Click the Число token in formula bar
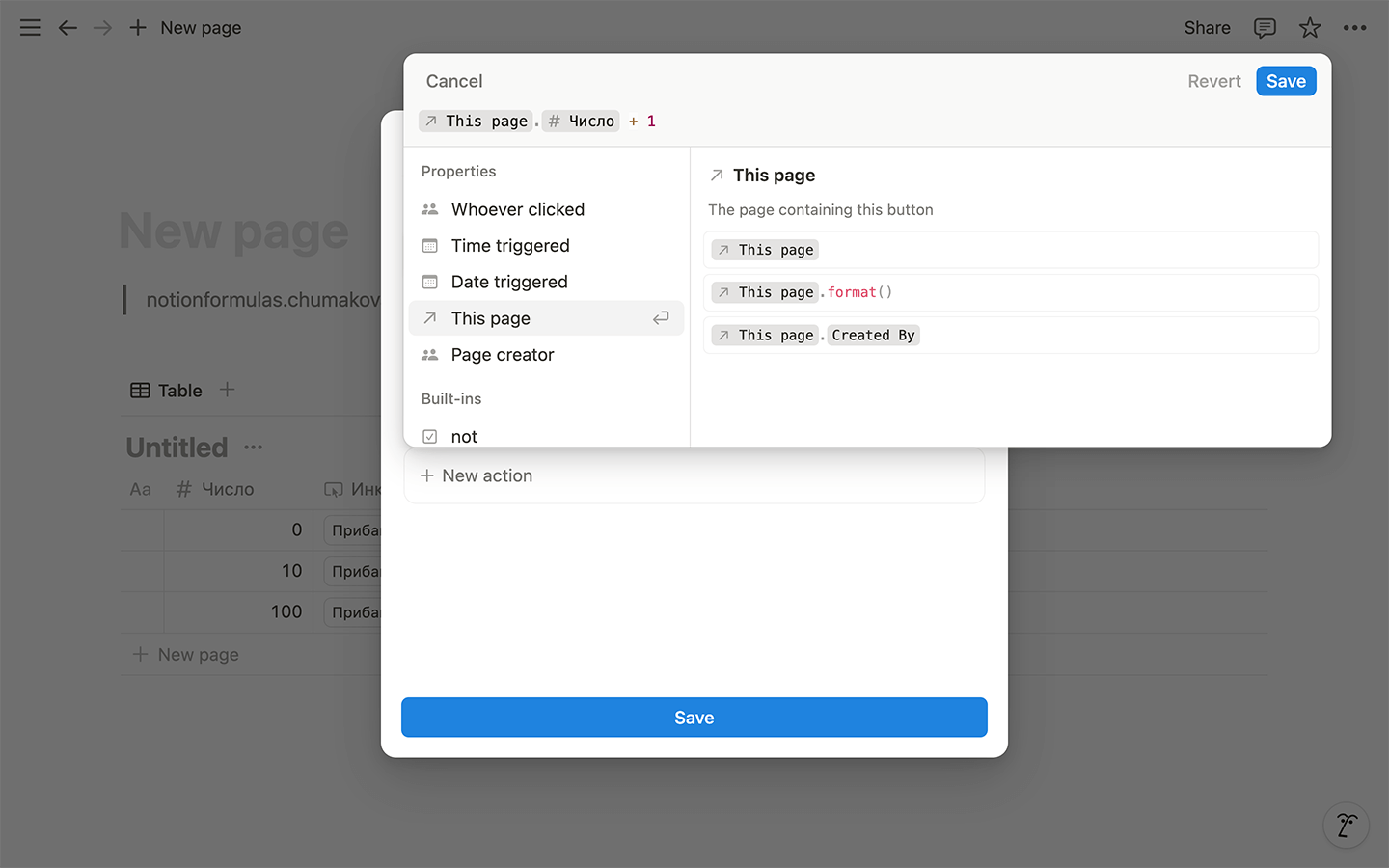The image size is (1389, 868). tap(581, 121)
